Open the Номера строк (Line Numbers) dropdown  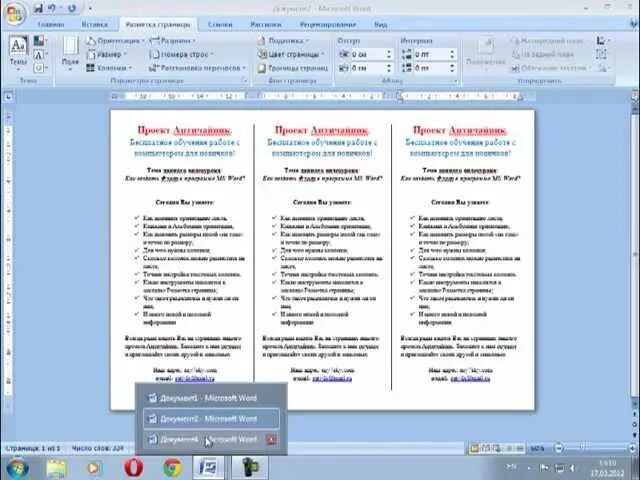[x=182, y=54]
